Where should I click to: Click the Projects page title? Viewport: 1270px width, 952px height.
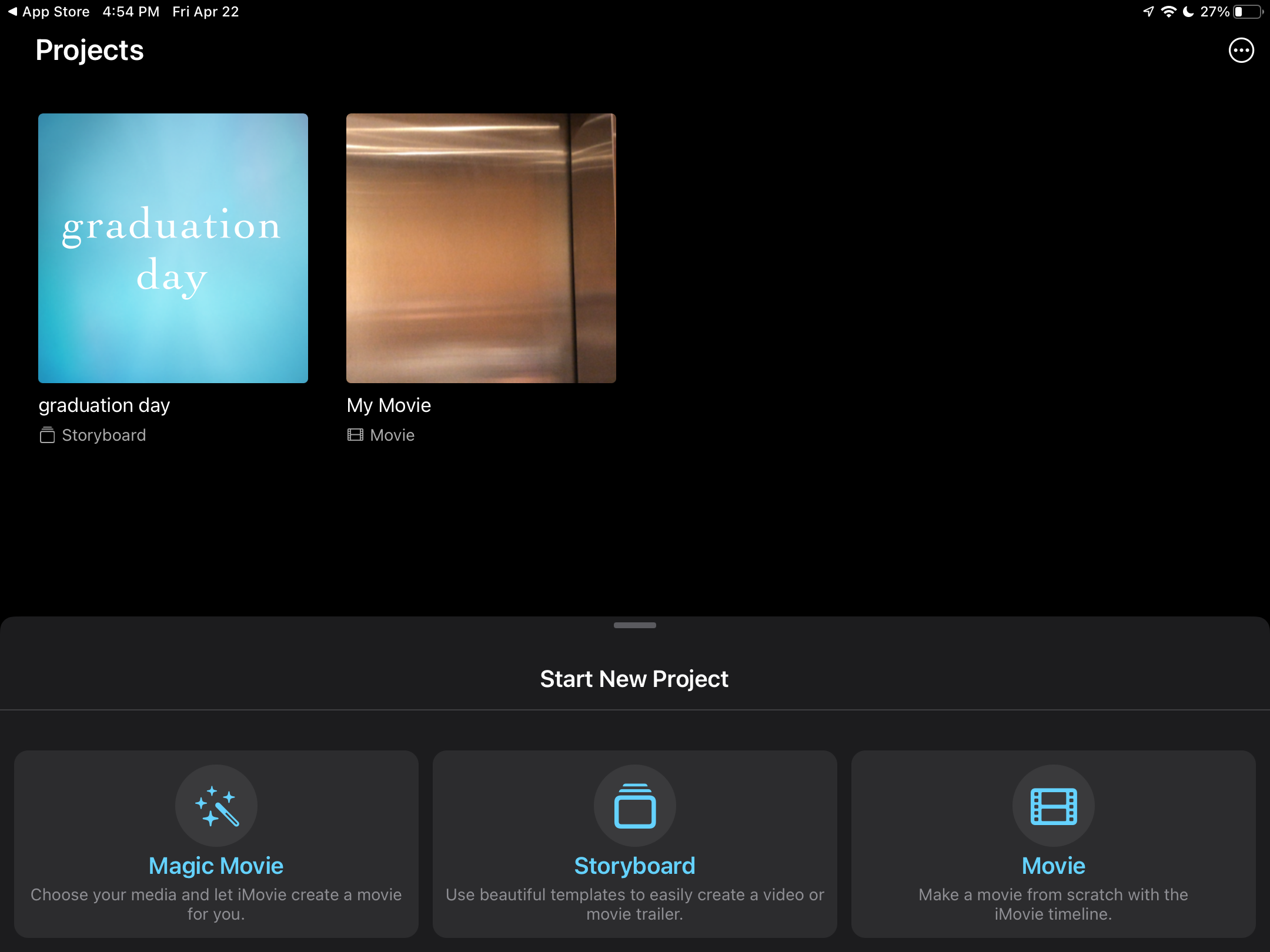89,50
